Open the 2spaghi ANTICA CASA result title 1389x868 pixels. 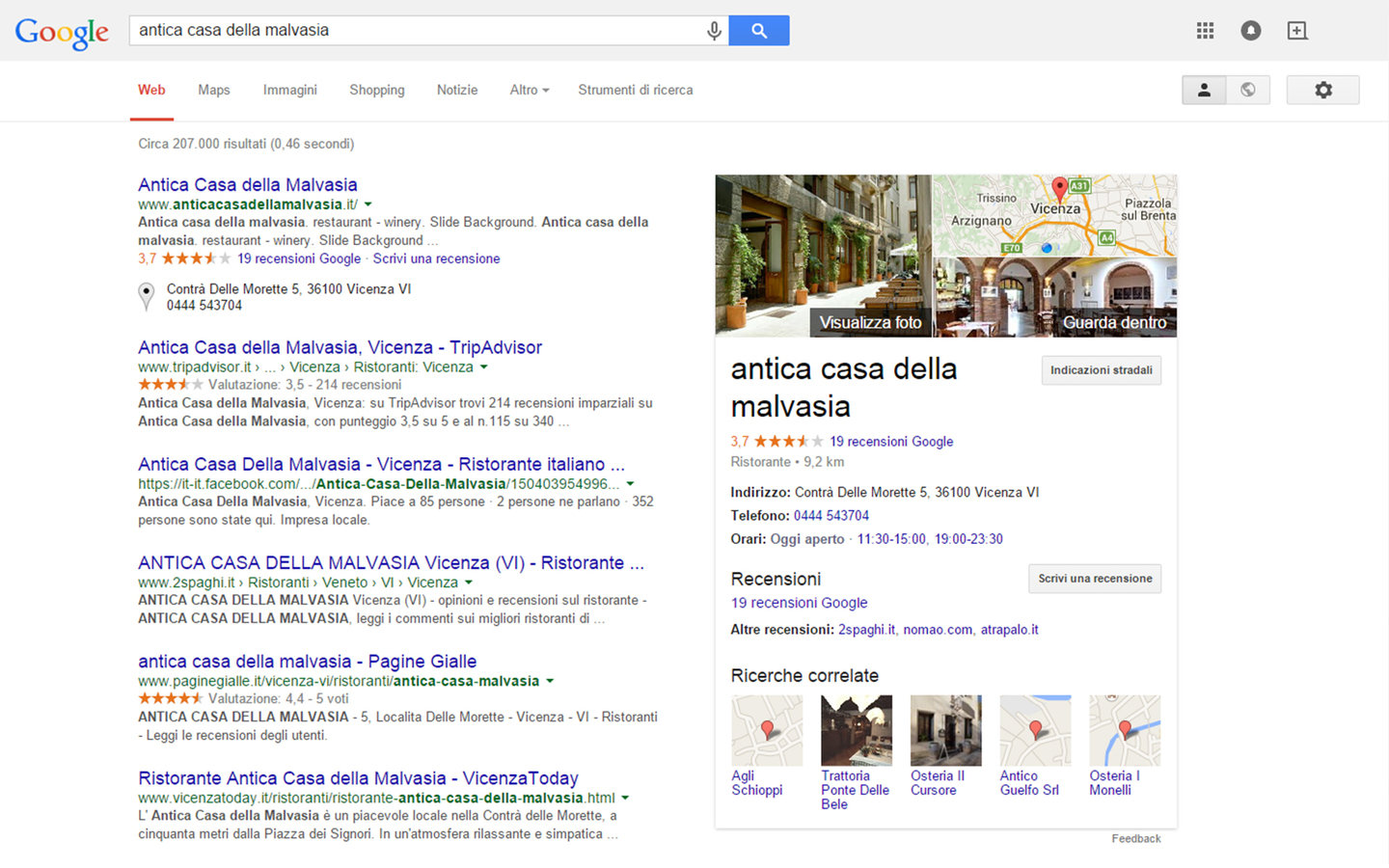pos(391,562)
